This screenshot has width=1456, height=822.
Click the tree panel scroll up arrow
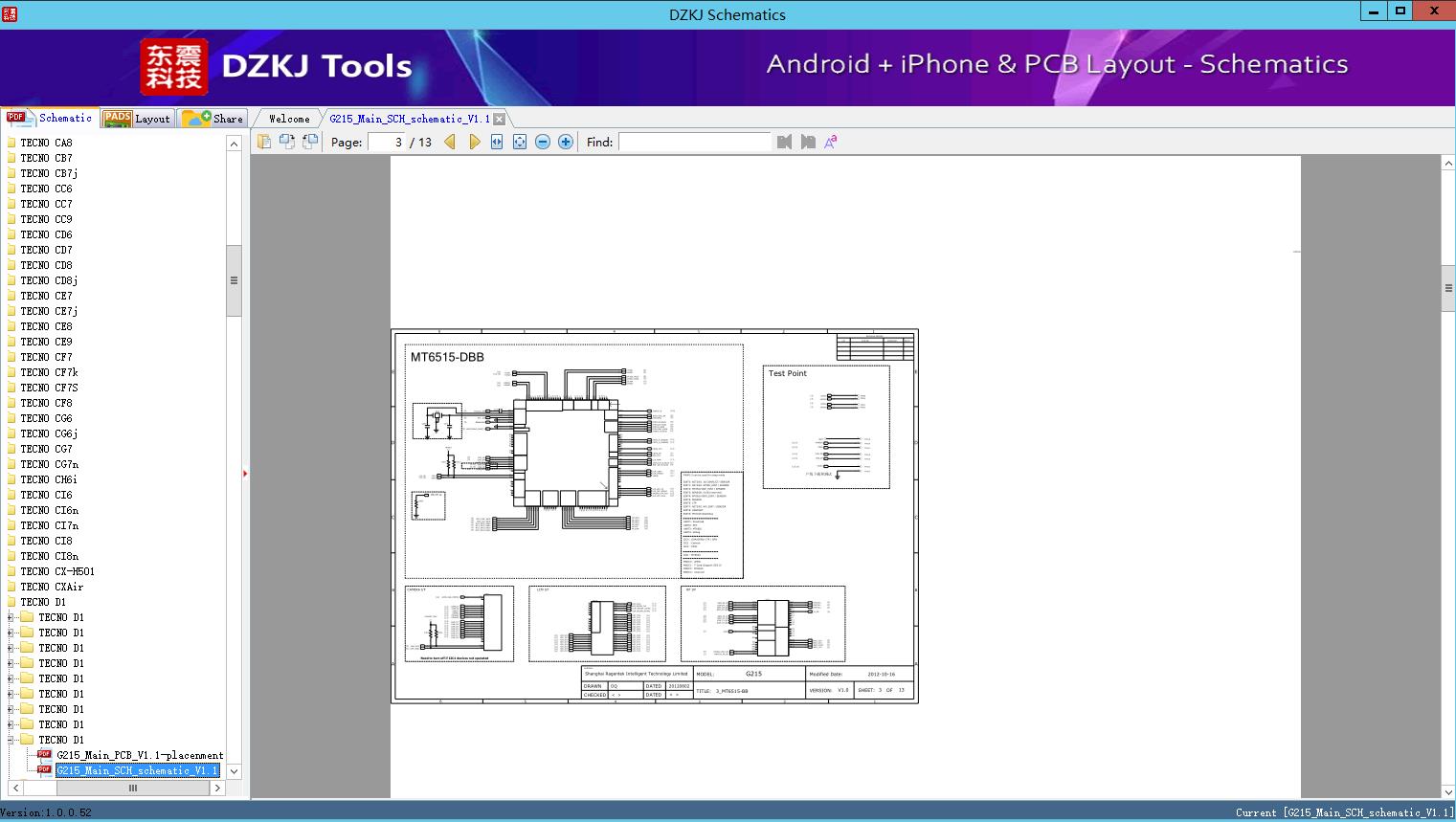(x=234, y=144)
